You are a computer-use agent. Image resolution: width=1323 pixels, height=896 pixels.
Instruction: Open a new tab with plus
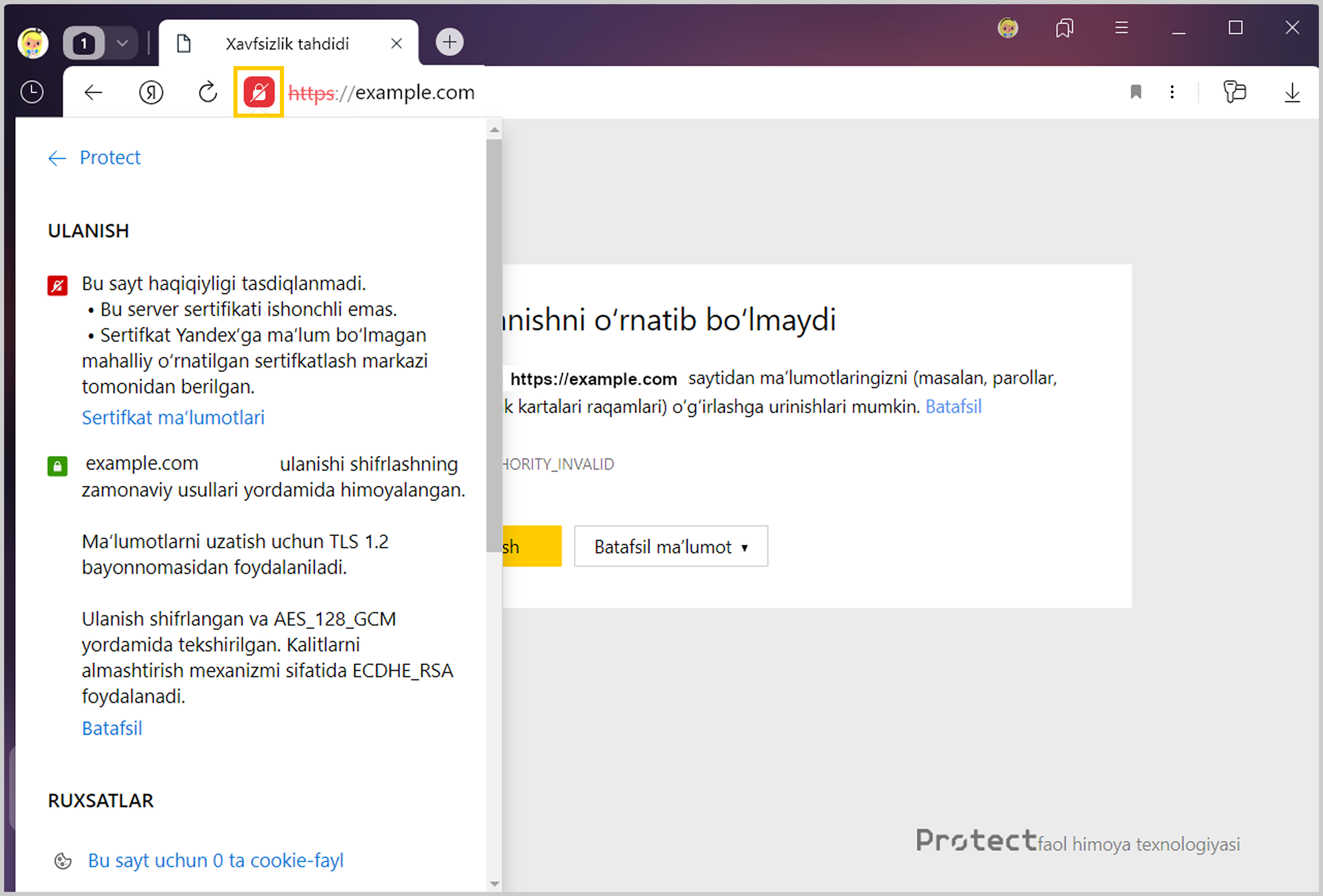click(449, 42)
